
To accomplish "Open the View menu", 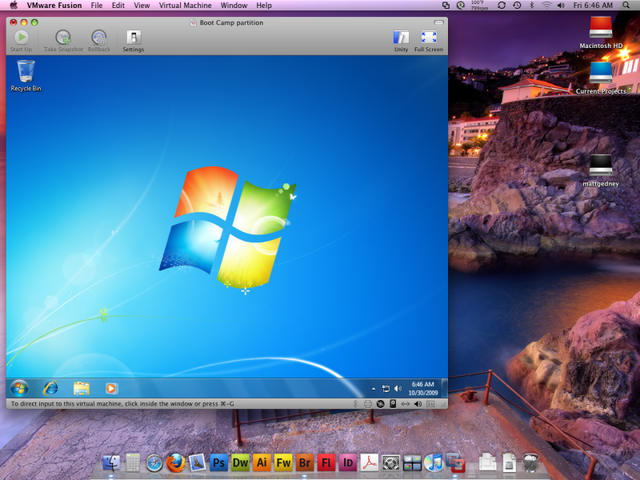I will click(142, 5).
